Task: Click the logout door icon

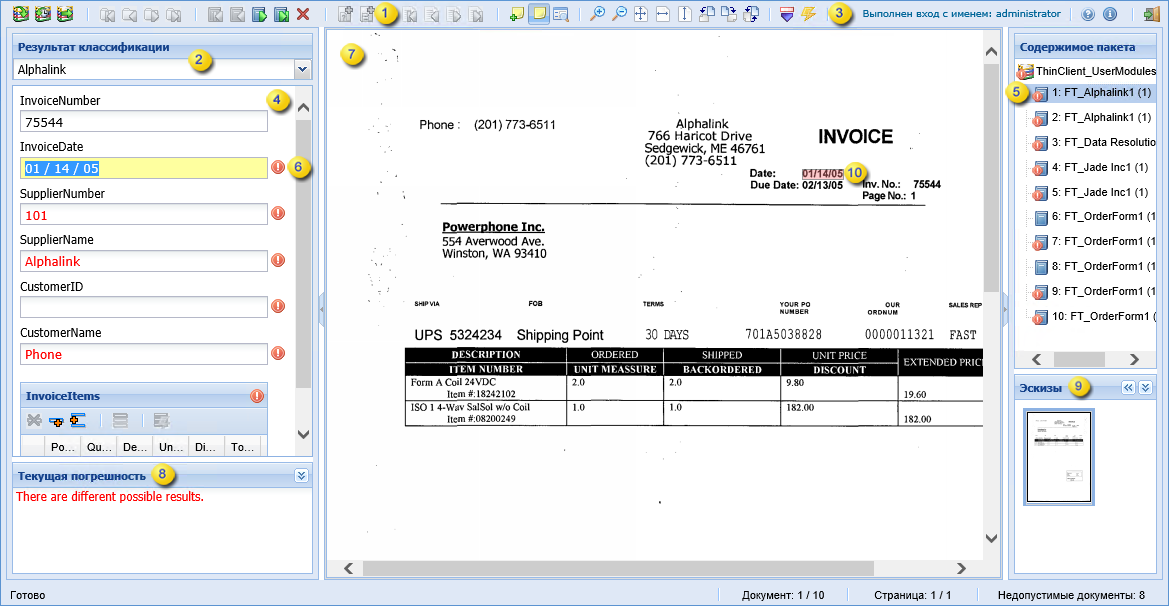Action: pos(1149,15)
